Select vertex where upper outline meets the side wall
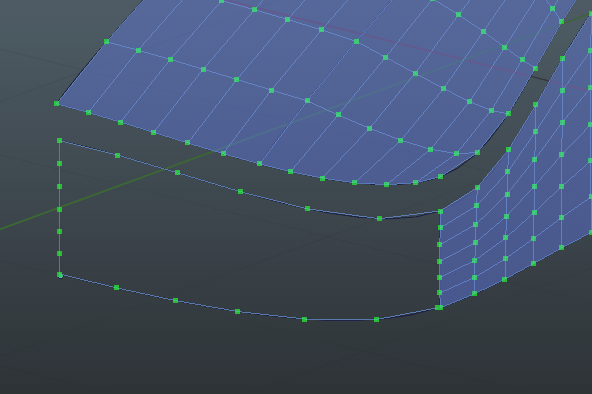 440,212
